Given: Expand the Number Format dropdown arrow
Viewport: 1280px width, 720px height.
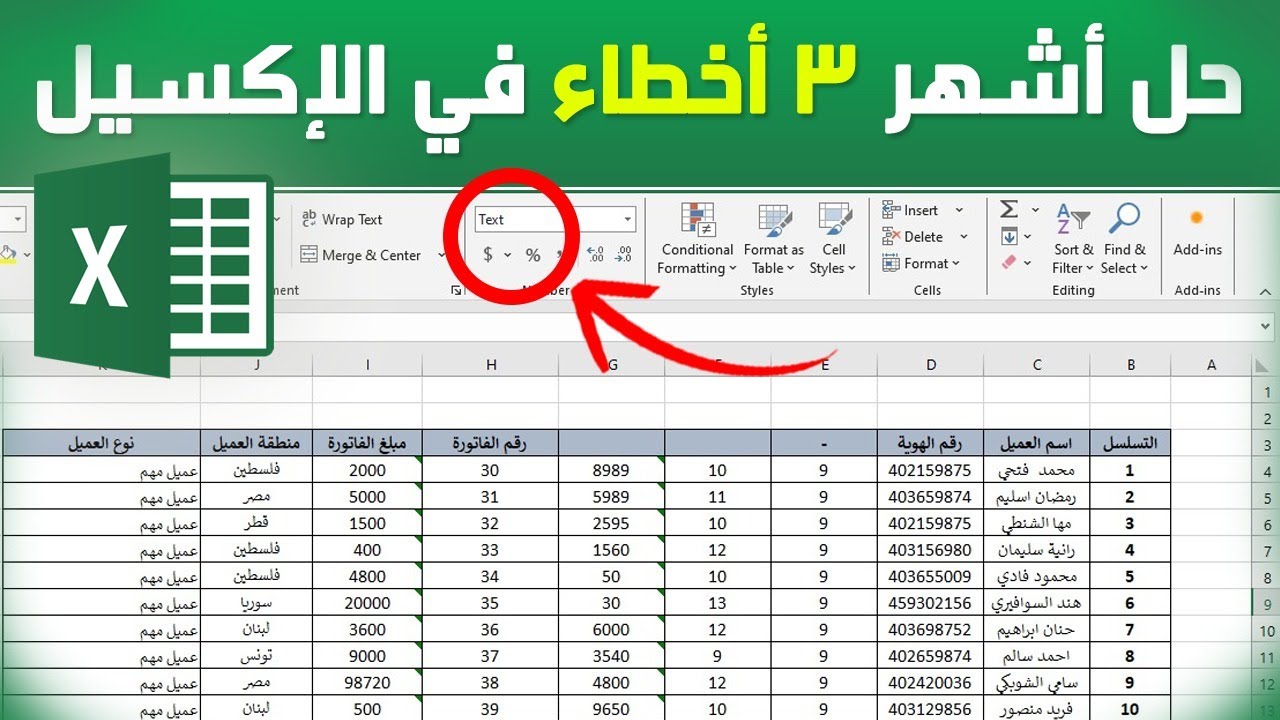Looking at the screenshot, I should (628, 219).
